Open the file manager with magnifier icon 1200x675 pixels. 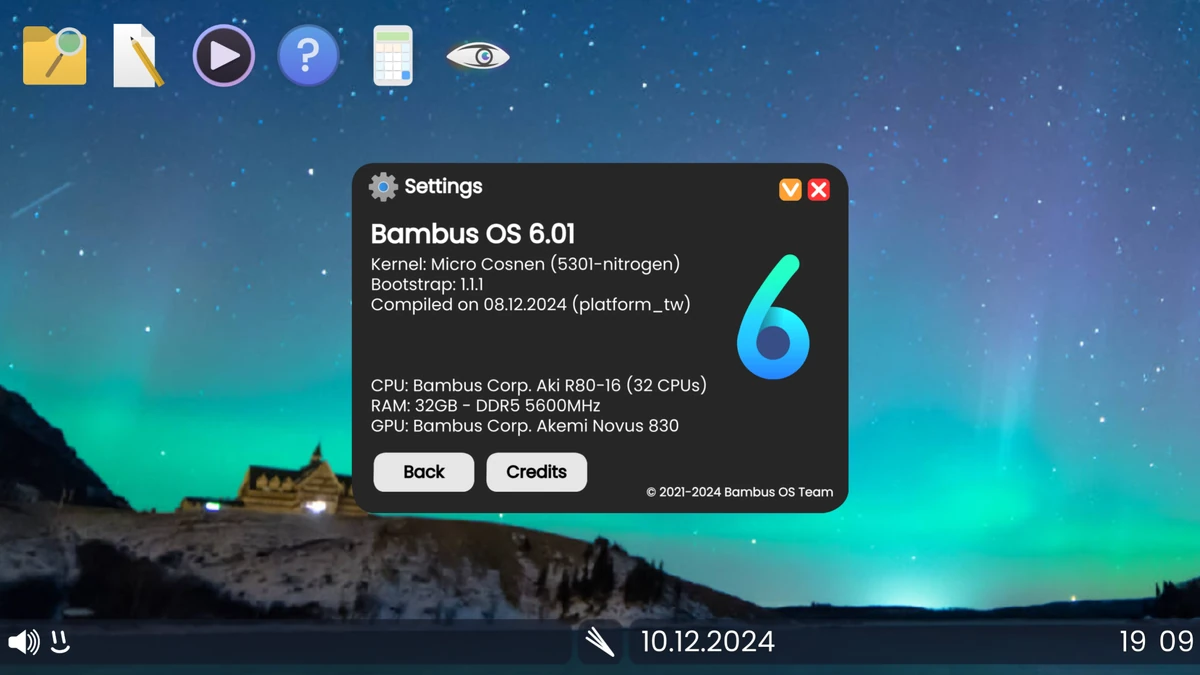click(x=54, y=55)
